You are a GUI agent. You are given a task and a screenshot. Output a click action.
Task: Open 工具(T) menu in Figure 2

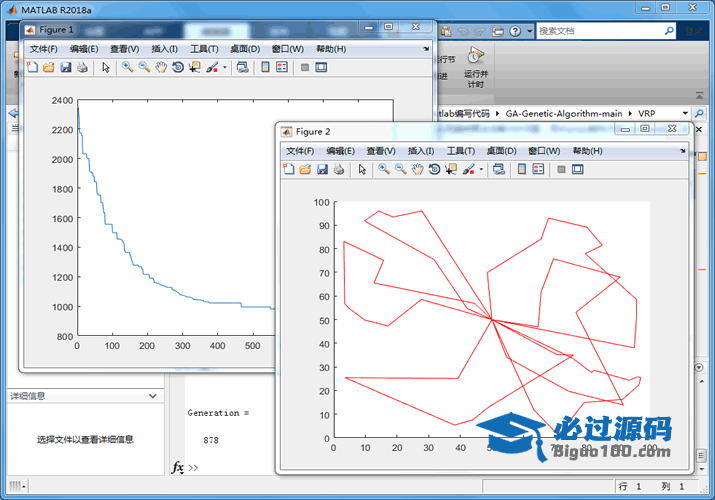[461, 151]
